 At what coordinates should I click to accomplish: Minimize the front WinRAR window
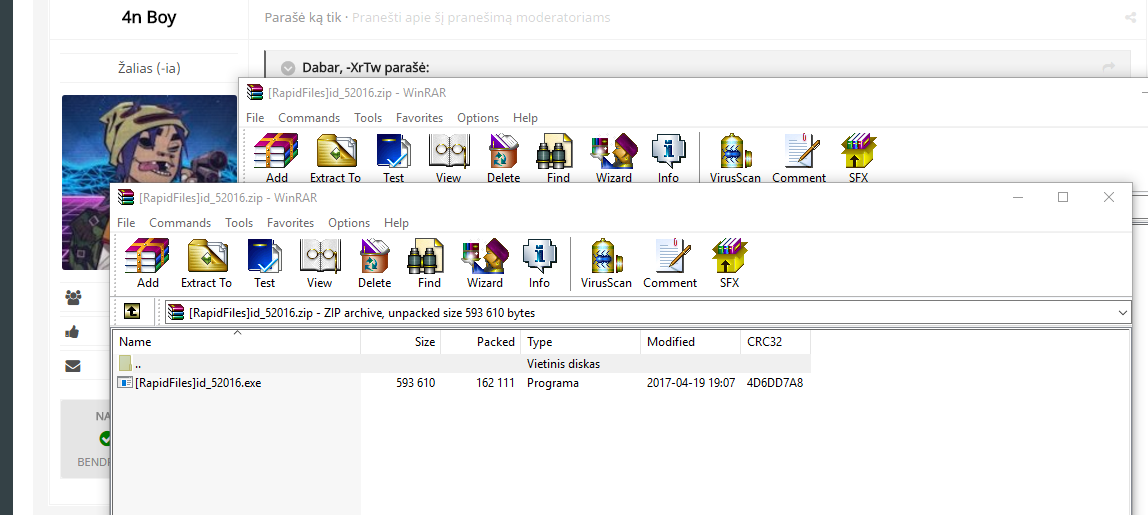[1018, 197]
